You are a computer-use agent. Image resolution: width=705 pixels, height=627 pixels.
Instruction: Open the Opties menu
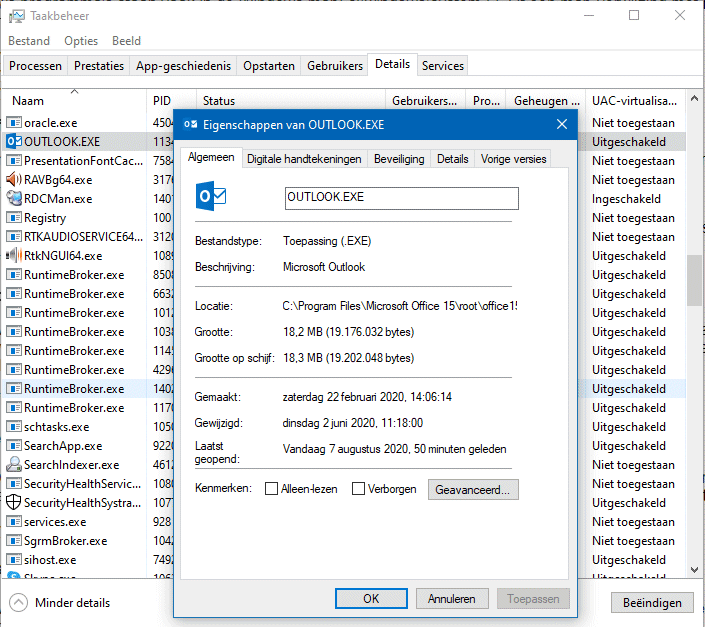pyautogui.click(x=81, y=41)
